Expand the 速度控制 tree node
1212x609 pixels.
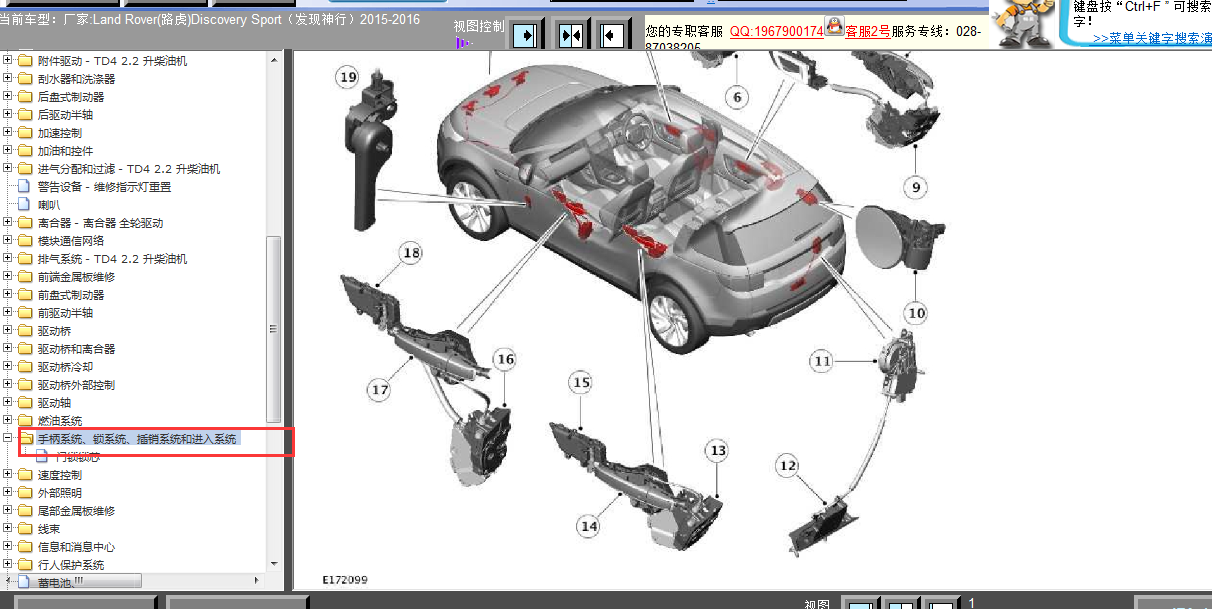click(8, 475)
